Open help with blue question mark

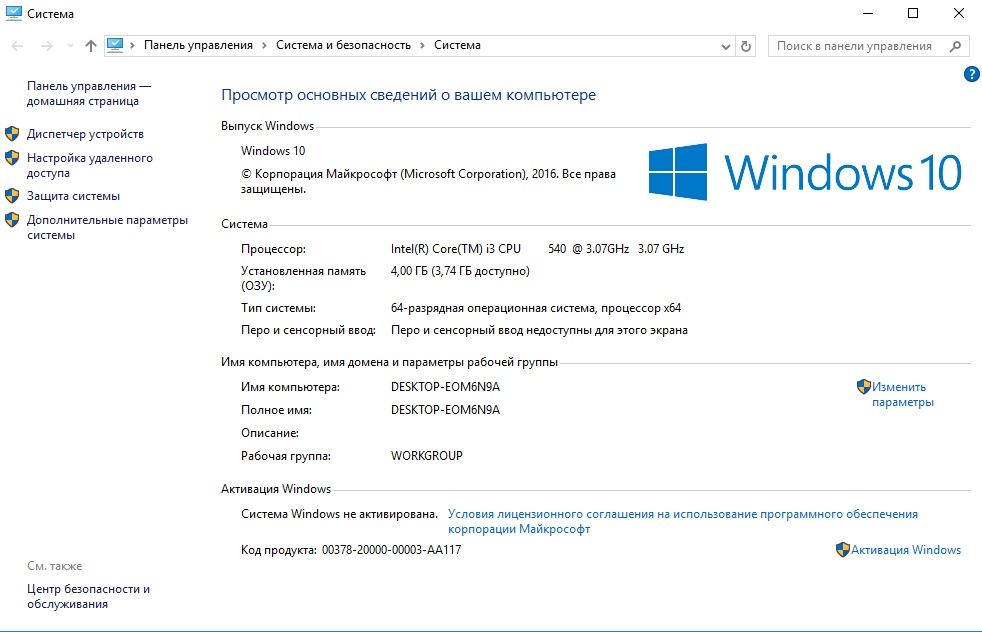tap(971, 74)
